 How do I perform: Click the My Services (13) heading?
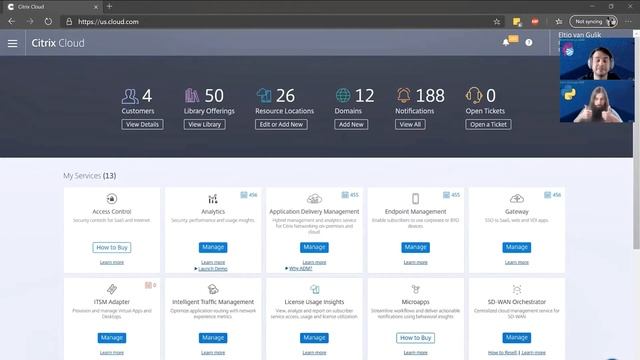pos(89,176)
